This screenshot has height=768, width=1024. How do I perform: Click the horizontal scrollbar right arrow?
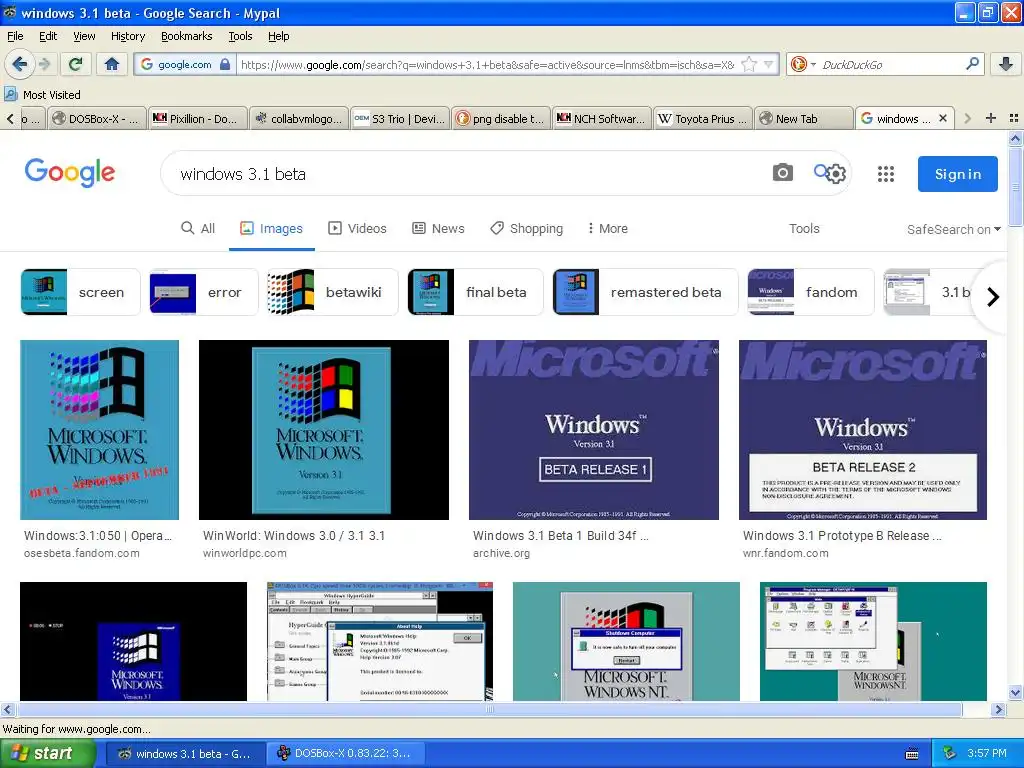click(999, 709)
